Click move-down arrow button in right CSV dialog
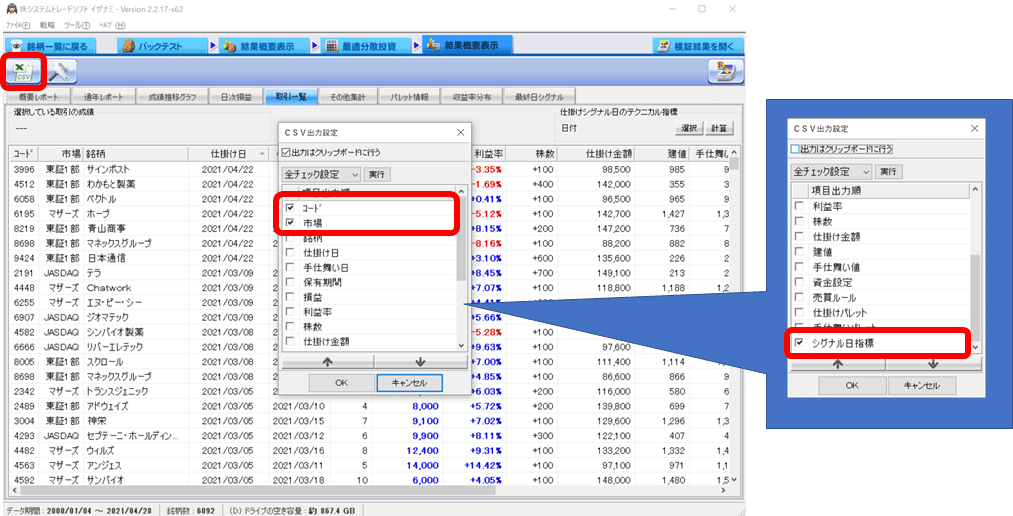Image resolution: width=1013 pixels, height=516 pixels. [x=933, y=364]
